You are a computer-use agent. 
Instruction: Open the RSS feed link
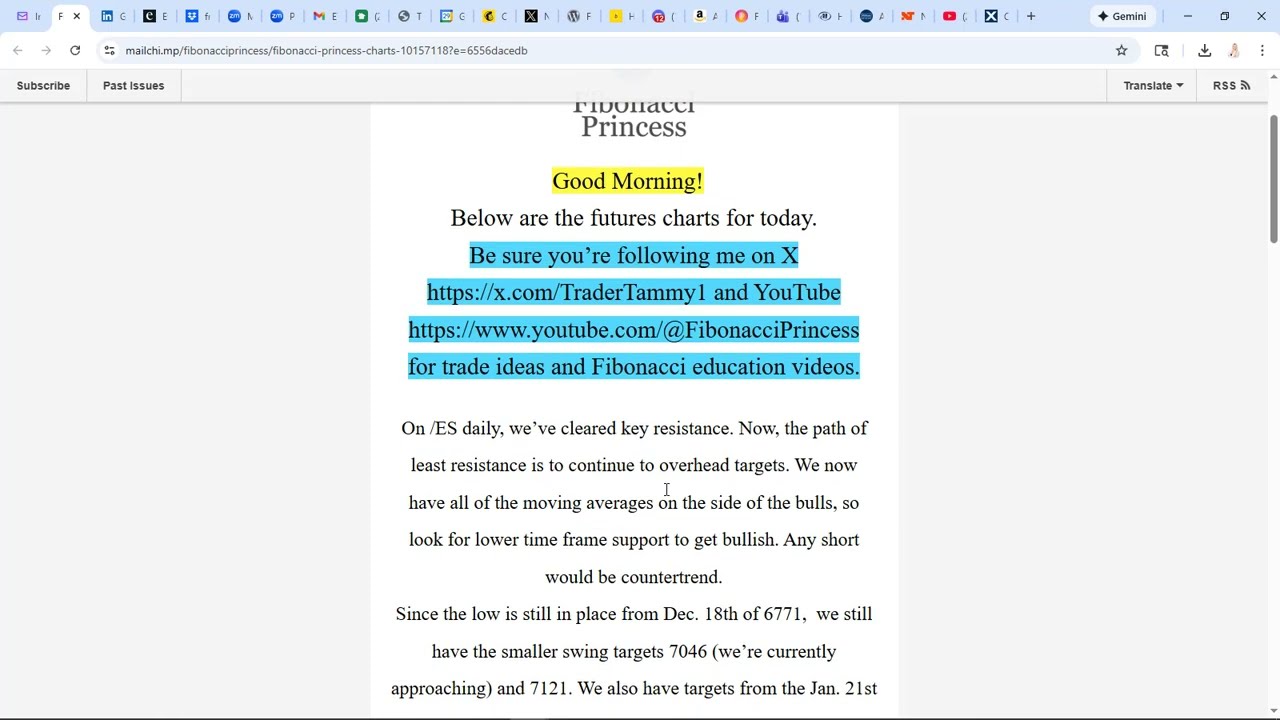click(x=1231, y=85)
